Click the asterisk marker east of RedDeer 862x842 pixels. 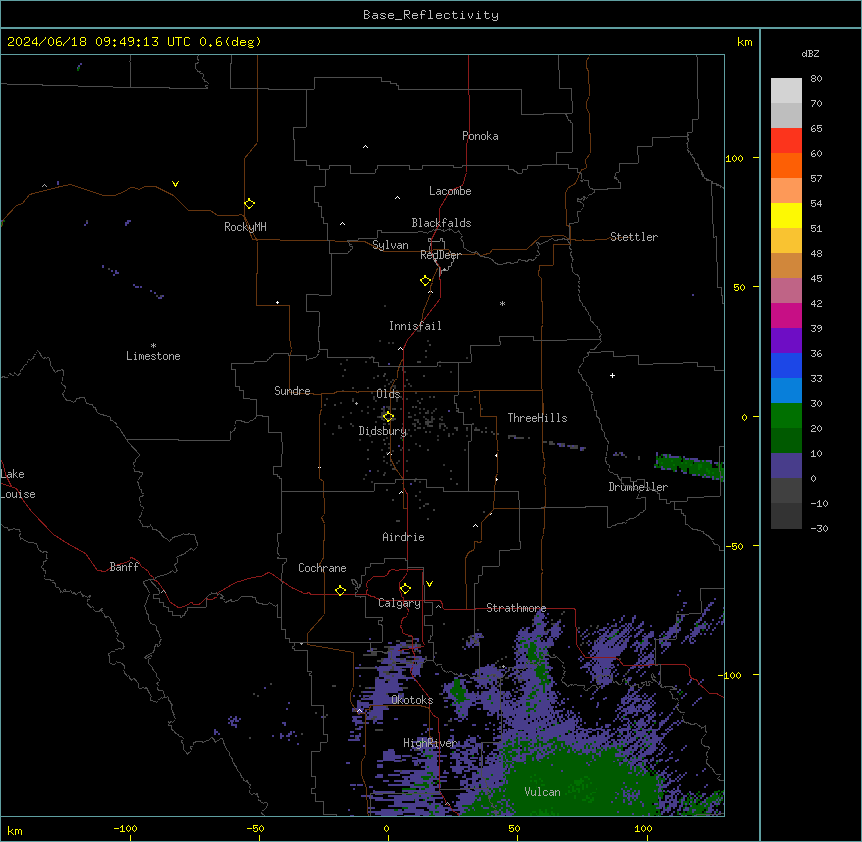[502, 303]
